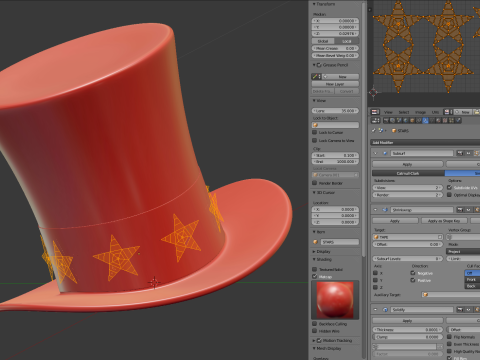Enable Hidden Wire checkbox
480x360 pixels.
click(x=314, y=331)
